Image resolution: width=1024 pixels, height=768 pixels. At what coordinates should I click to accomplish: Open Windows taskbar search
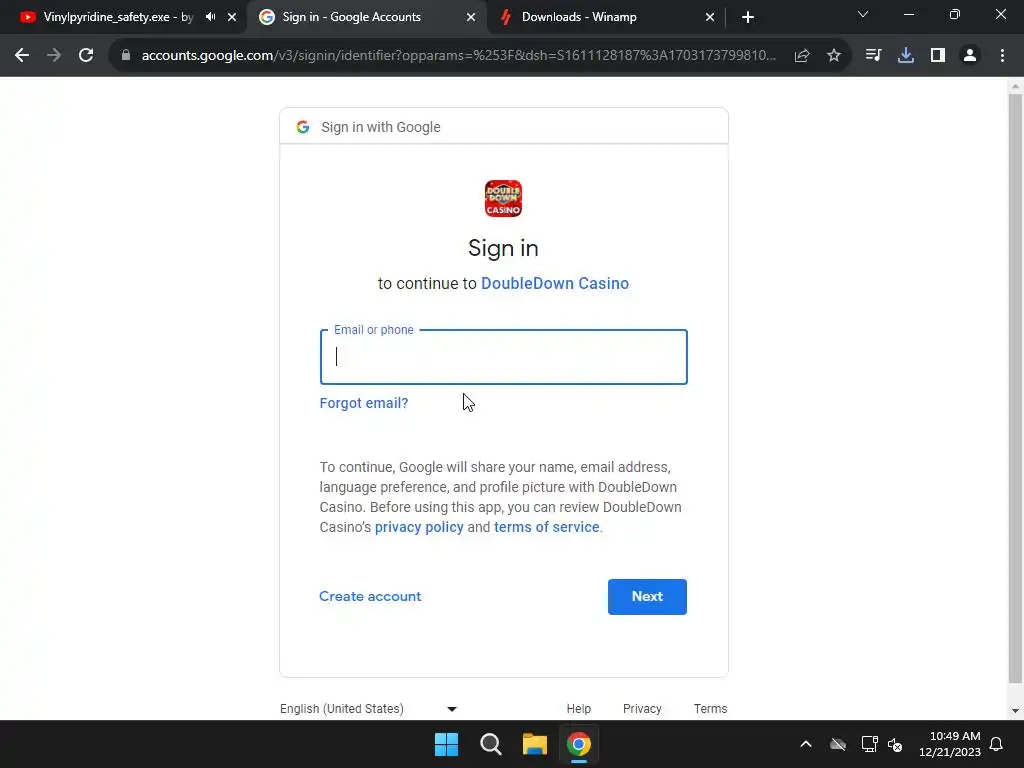pyautogui.click(x=490, y=744)
